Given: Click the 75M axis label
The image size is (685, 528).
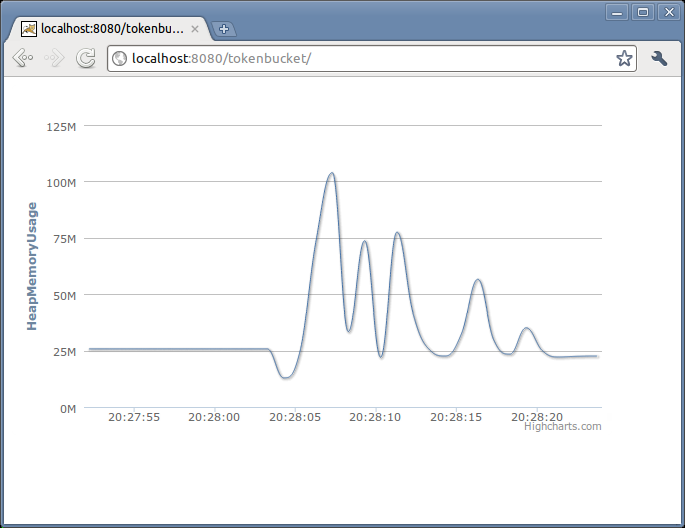Looking at the screenshot, I should click(x=65, y=239).
